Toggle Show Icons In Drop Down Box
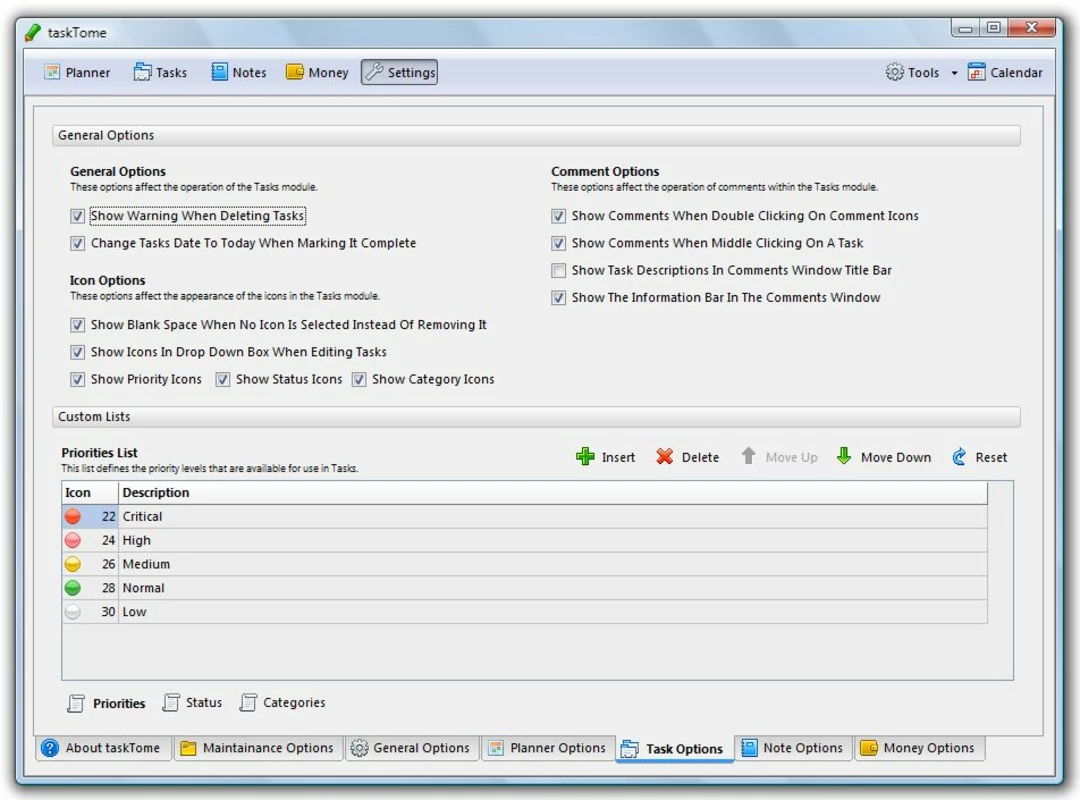 [77, 352]
